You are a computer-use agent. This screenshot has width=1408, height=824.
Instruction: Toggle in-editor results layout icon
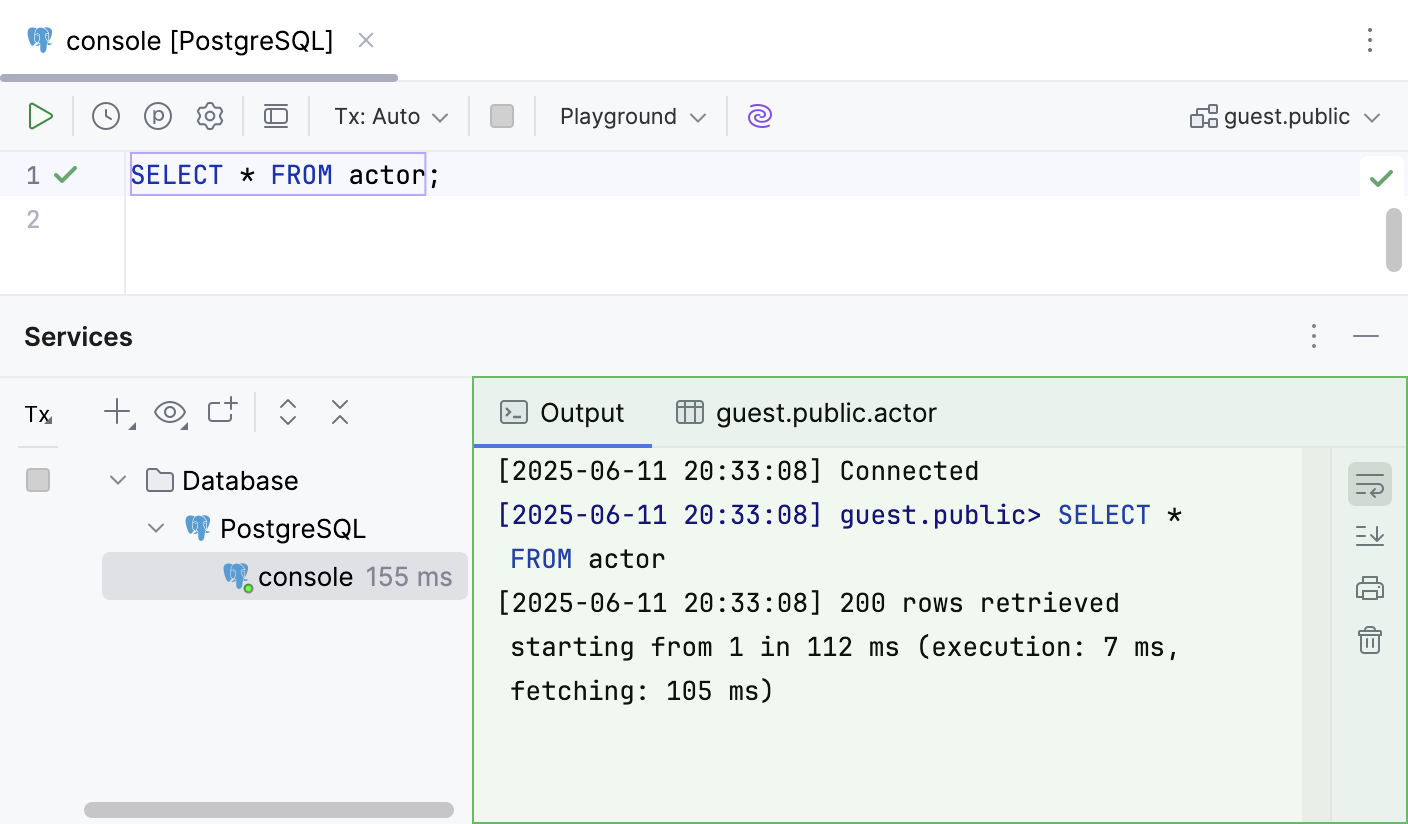click(276, 117)
